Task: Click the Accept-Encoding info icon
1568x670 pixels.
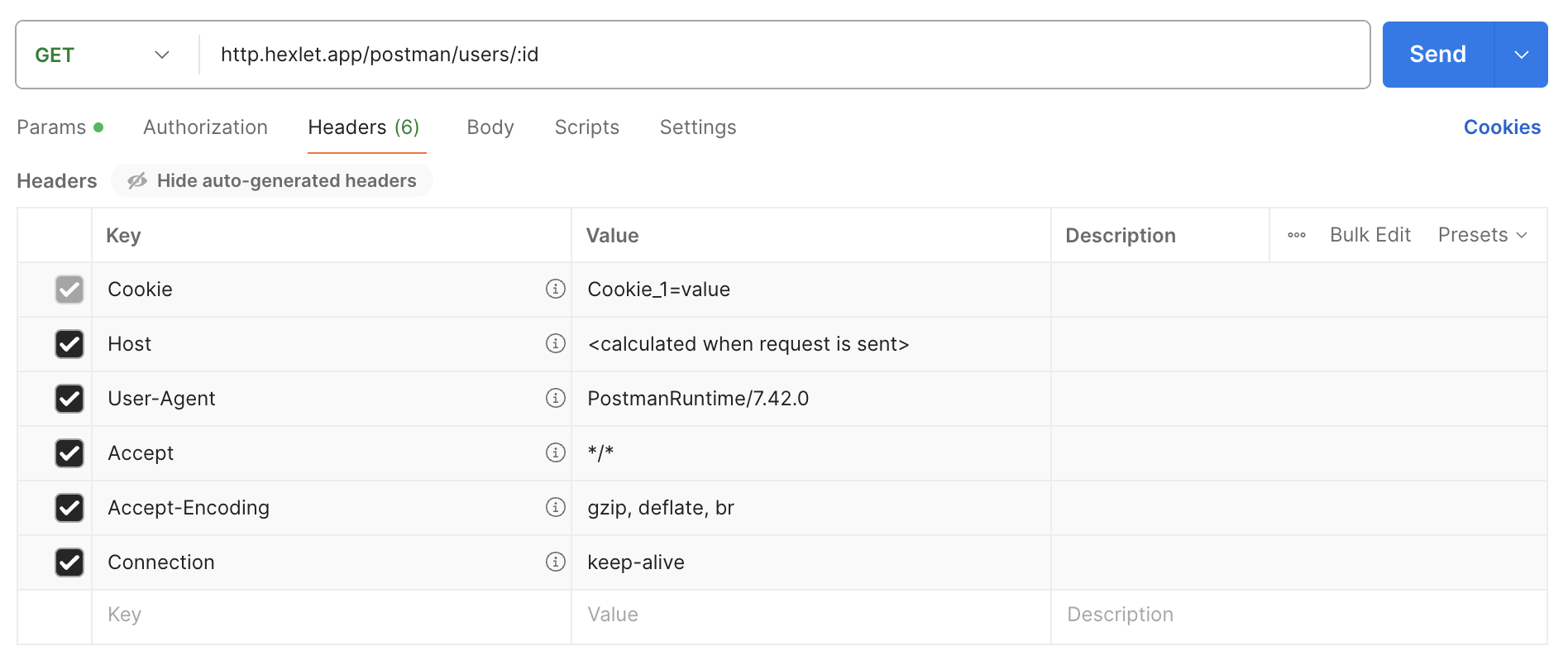Action: pos(556,507)
